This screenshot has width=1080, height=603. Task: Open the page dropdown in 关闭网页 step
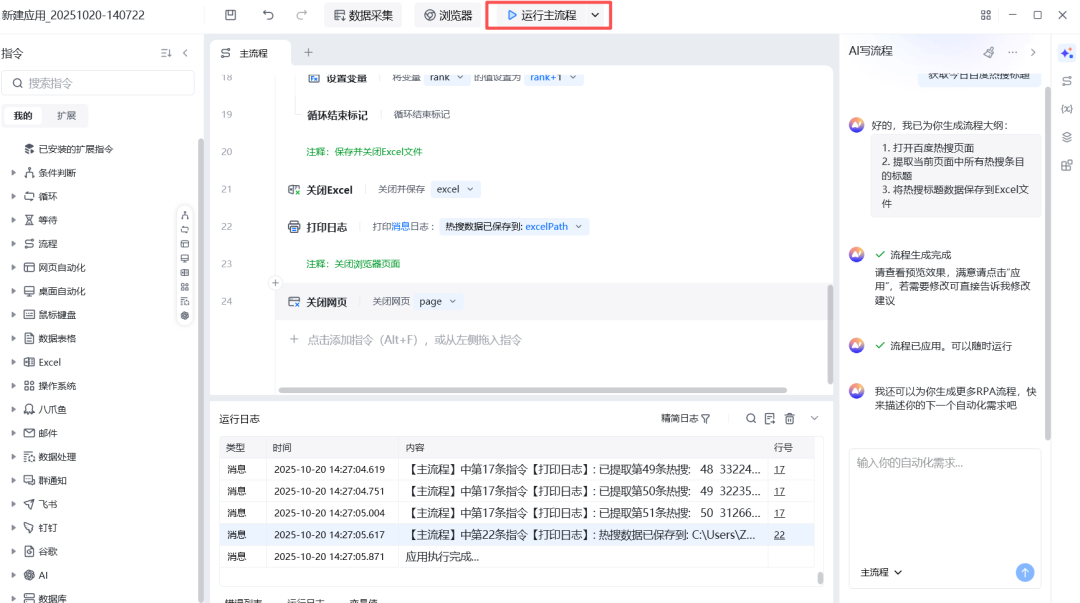point(438,301)
